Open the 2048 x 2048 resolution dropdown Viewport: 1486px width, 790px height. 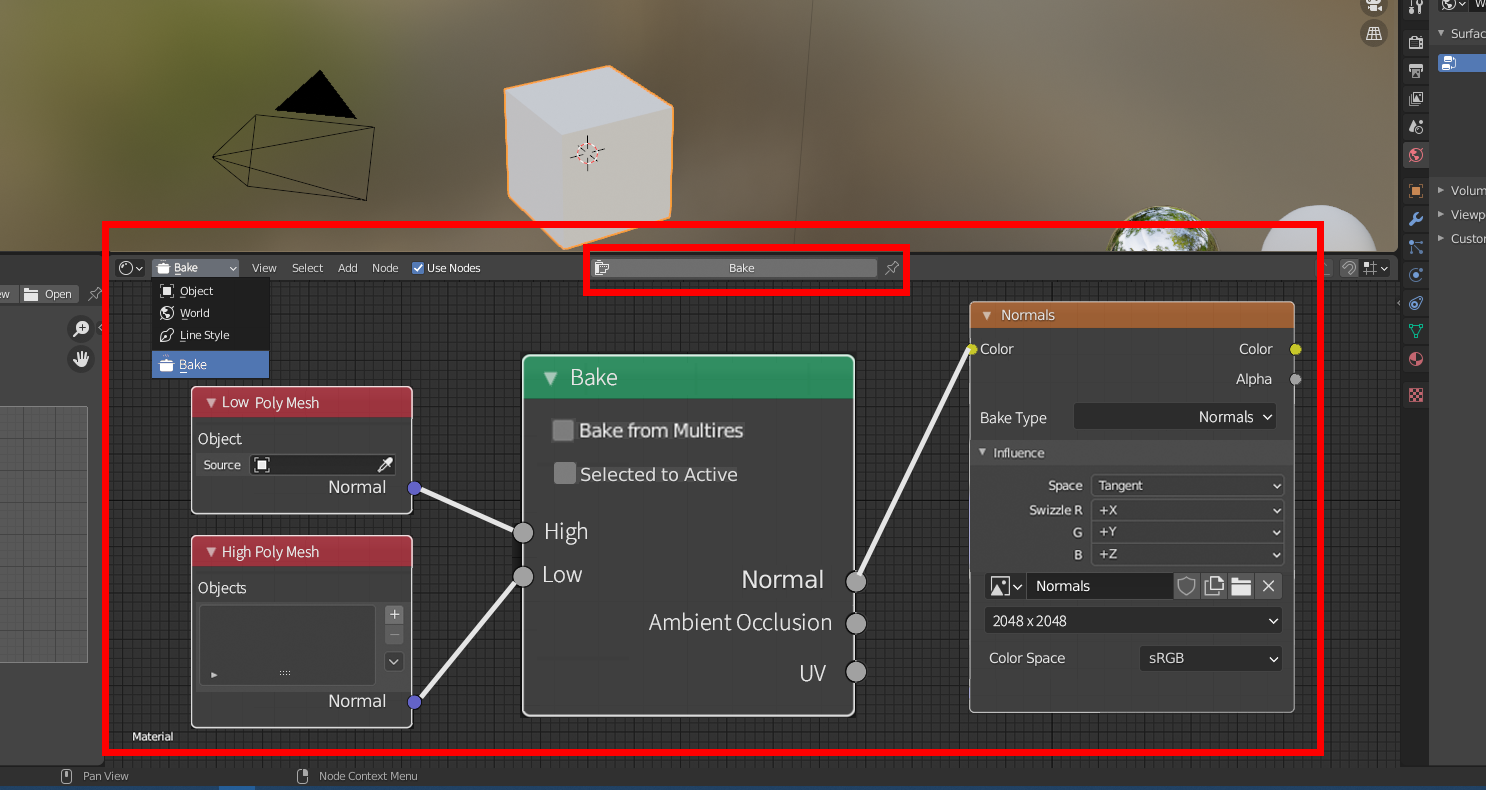[x=1133, y=621]
